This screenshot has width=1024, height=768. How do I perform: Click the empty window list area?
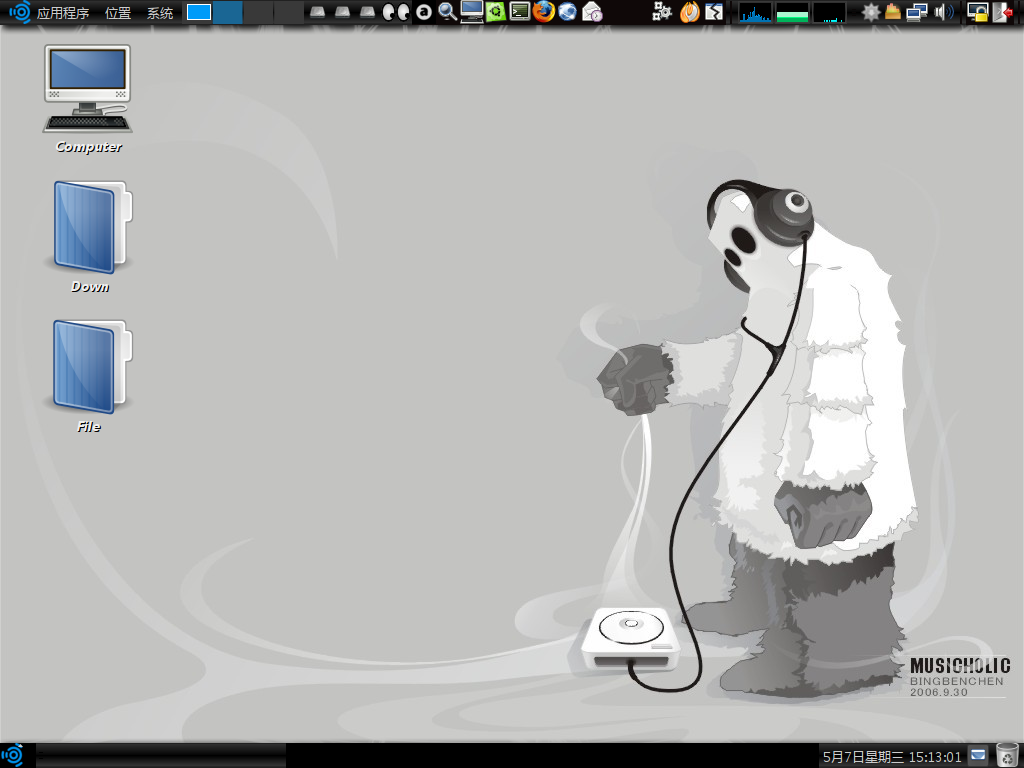[161, 756]
